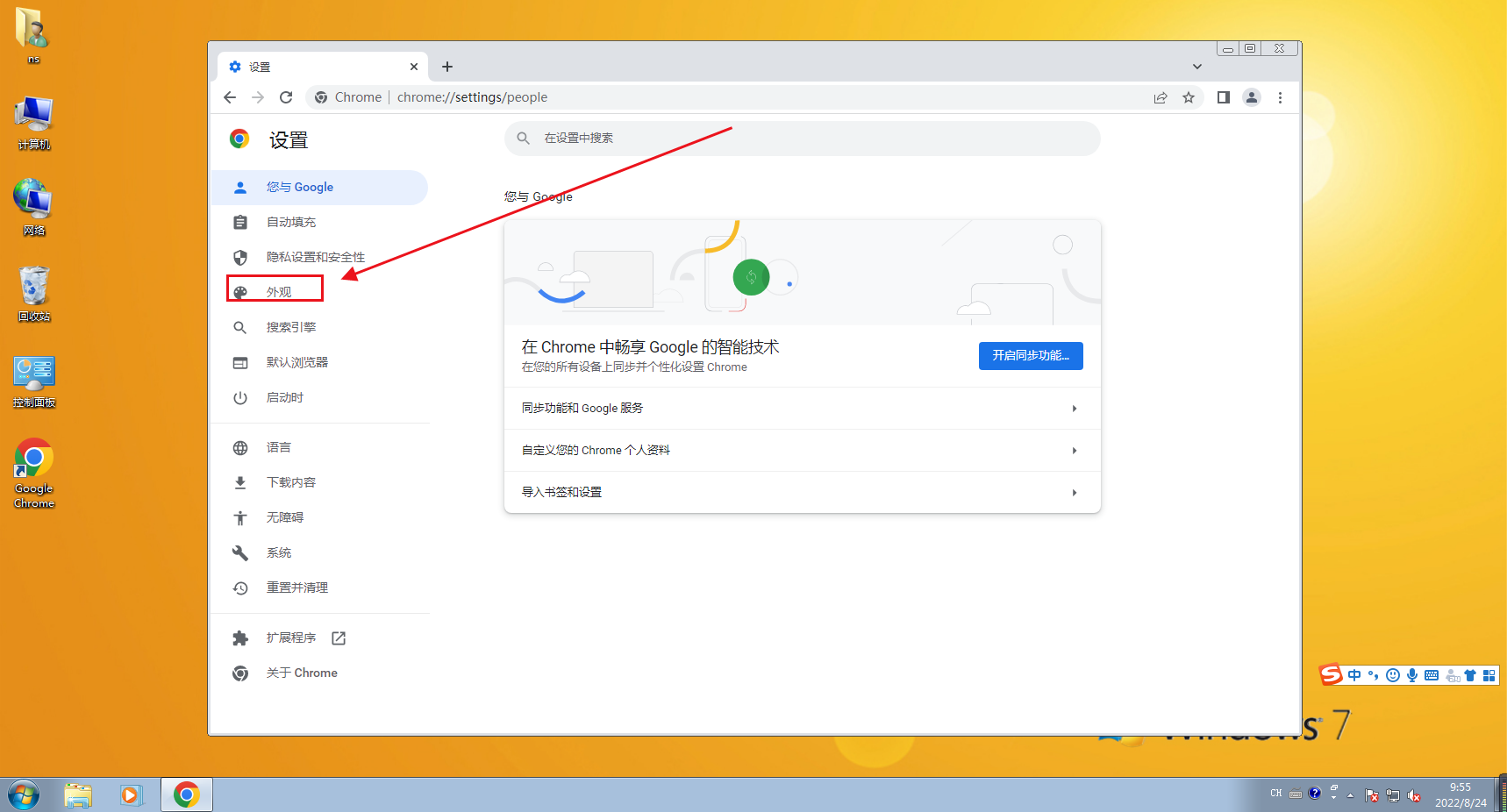
Task: Open media player taskbar icon
Action: (x=132, y=795)
